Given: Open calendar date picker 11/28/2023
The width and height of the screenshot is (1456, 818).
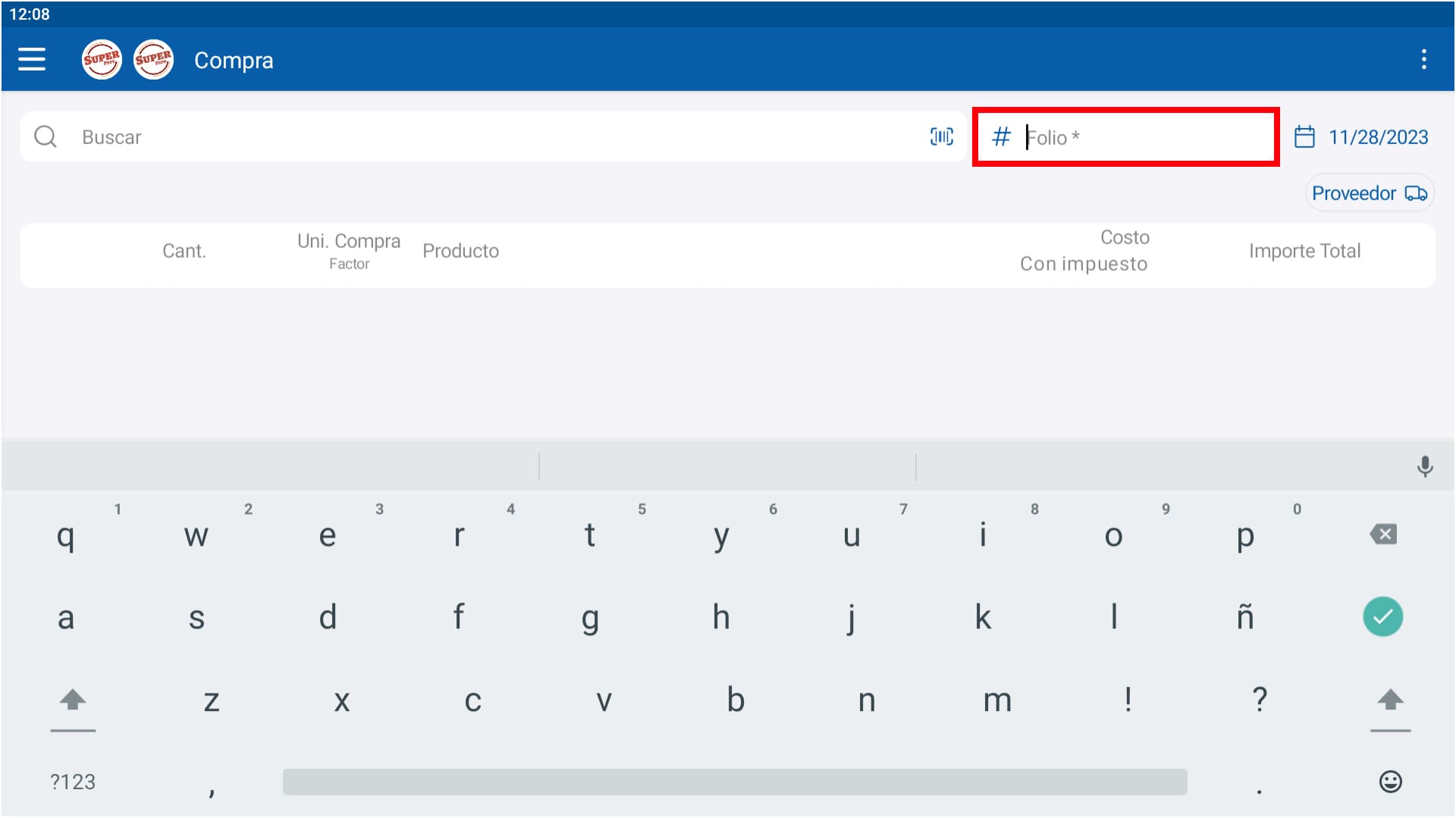Looking at the screenshot, I should tap(1362, 137).
